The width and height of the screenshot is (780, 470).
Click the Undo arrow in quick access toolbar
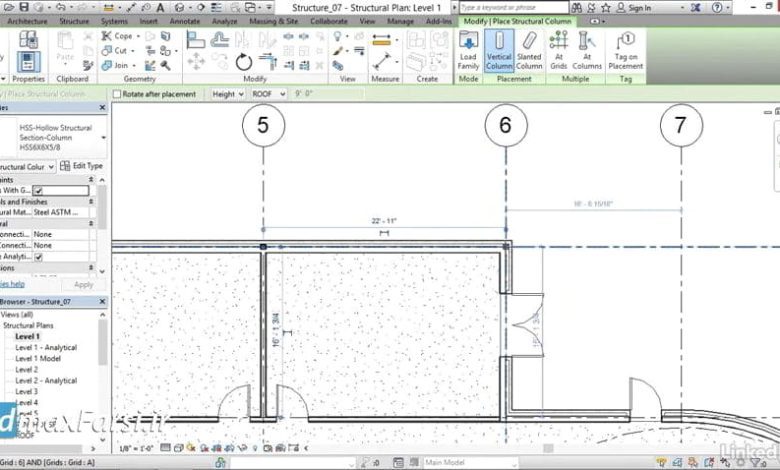[61, 7]
